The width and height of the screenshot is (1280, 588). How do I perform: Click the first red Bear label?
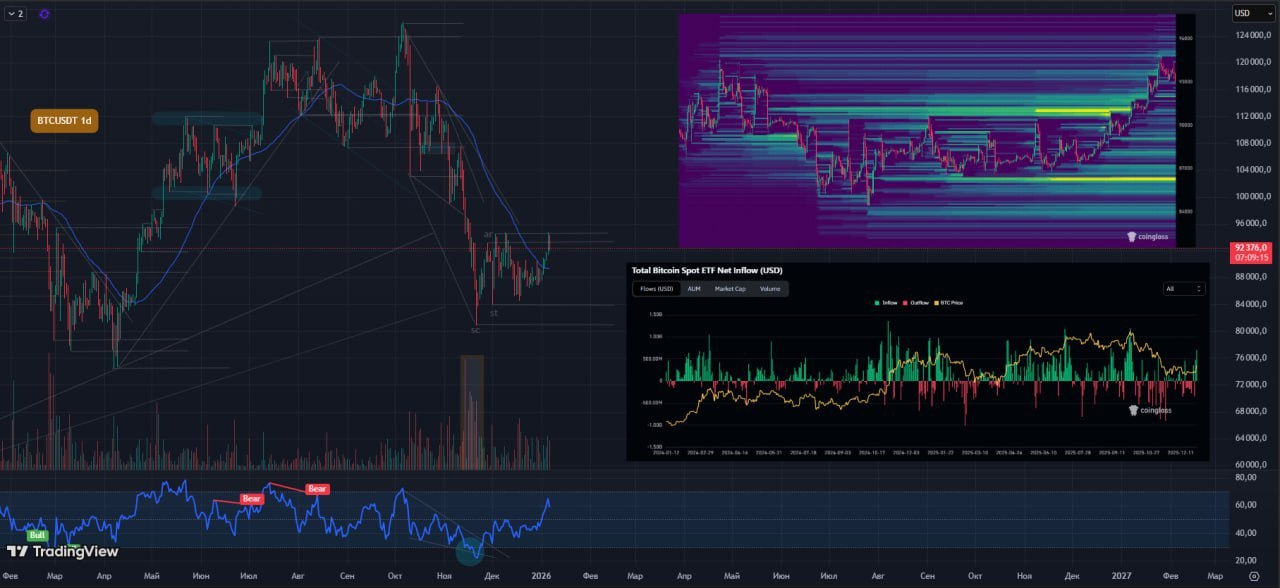pos(251,498)
